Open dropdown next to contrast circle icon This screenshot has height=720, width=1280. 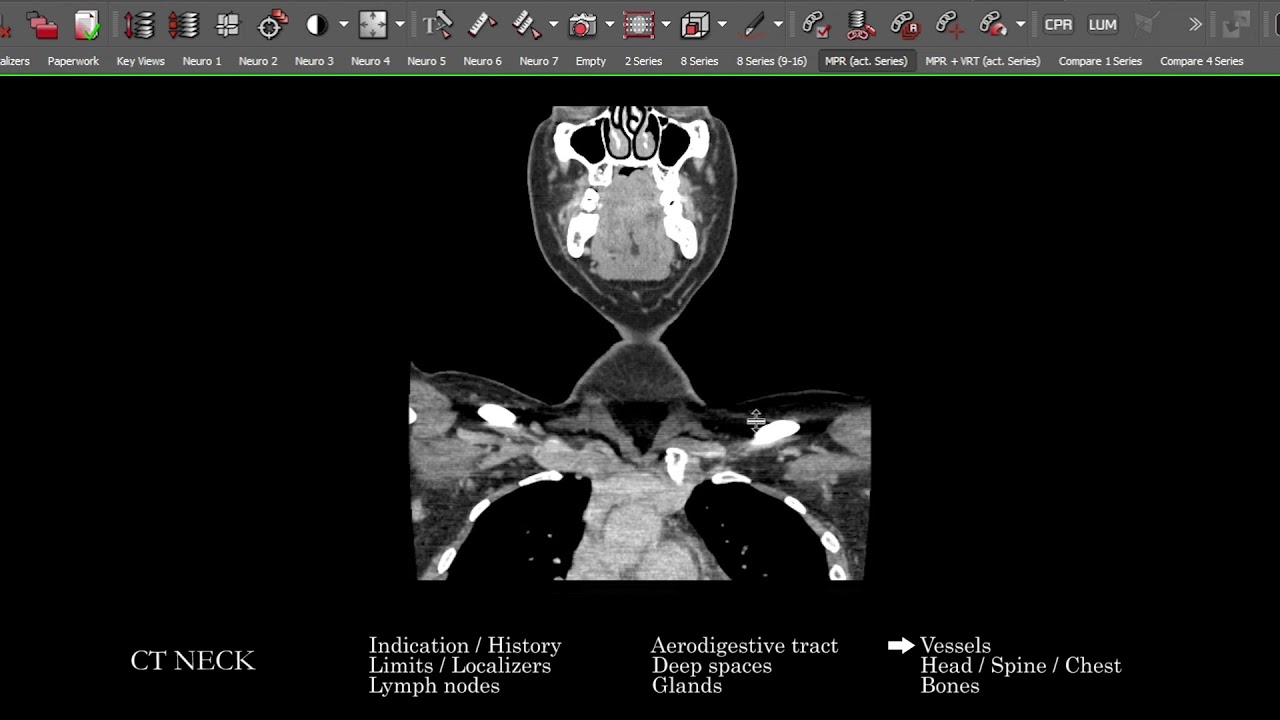pos(343,25)
